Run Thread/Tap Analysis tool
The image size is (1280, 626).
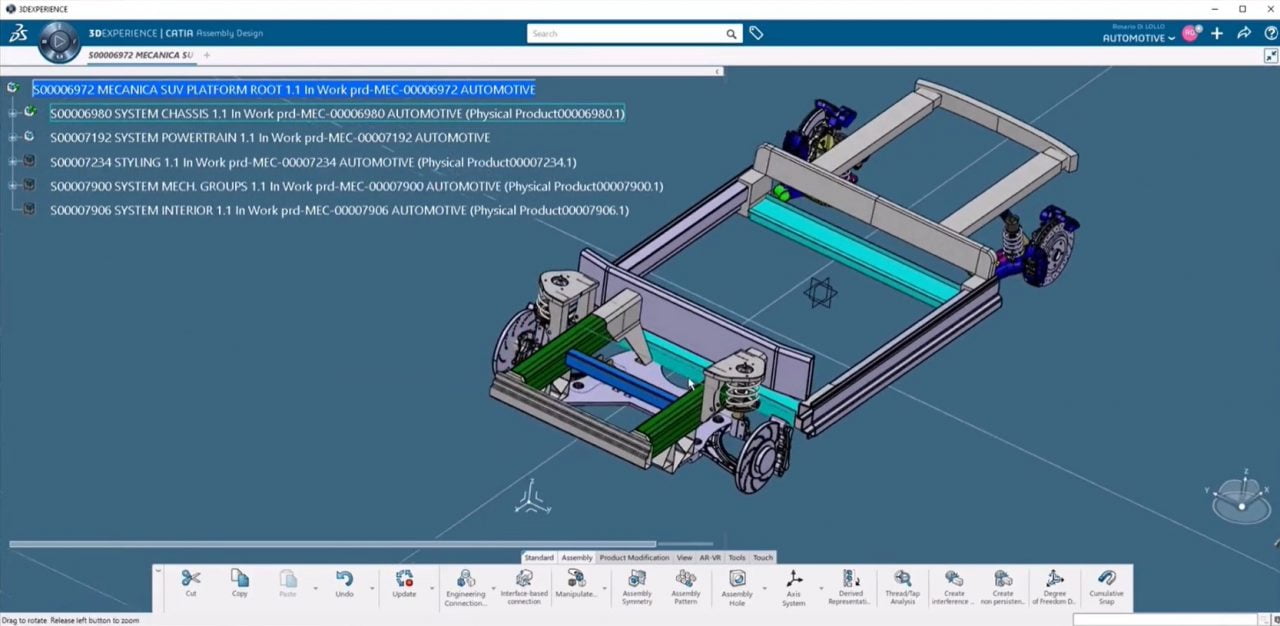pos(903,578)
